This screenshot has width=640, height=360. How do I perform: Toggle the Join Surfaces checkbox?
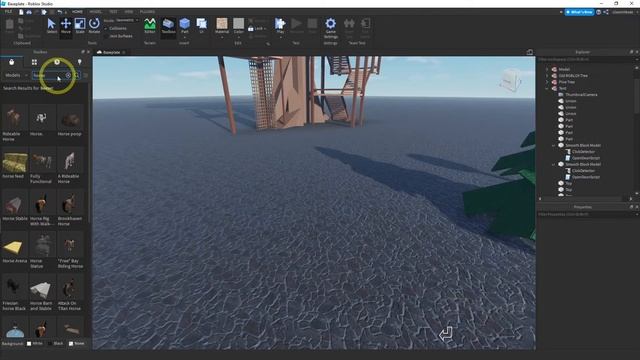point(106,36)
